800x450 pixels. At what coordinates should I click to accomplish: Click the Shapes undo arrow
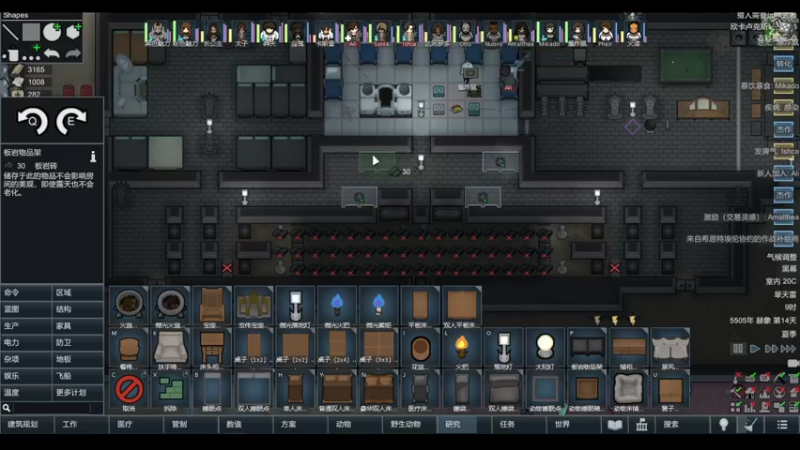(52, 53)
